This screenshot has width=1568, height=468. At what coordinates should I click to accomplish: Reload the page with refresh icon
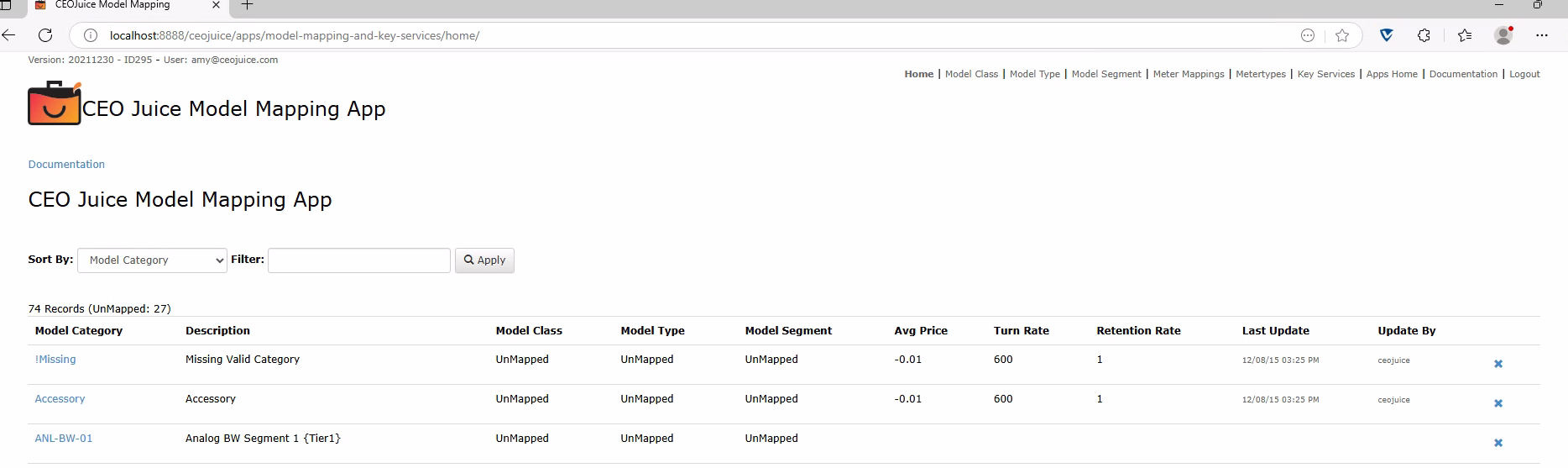[x=45, y=35]
